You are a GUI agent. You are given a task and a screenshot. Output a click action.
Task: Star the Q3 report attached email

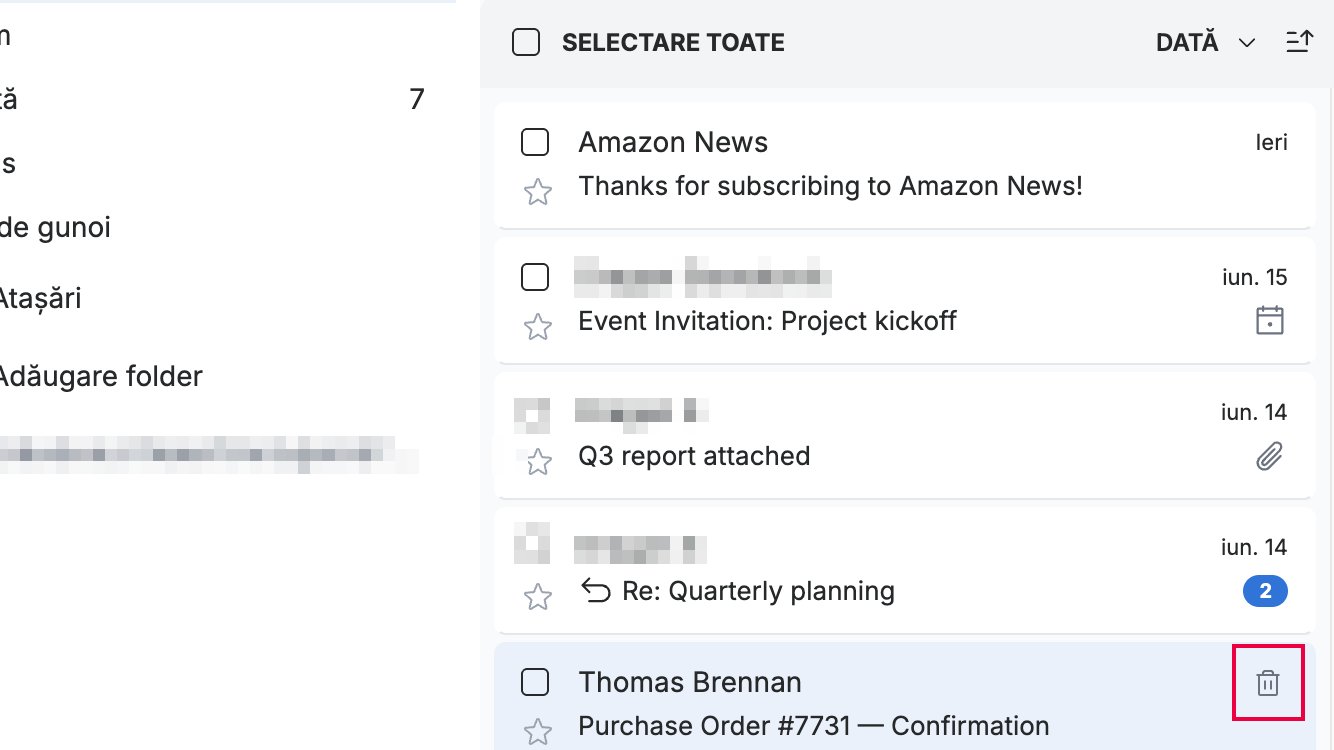(538, 462)
